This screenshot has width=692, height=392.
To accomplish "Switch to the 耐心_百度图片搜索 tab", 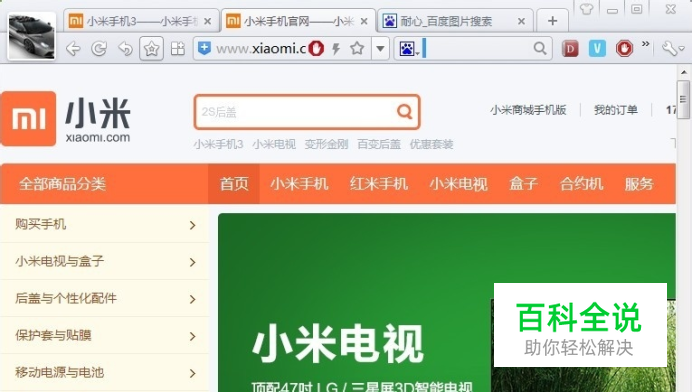I will tap(455, 21).
